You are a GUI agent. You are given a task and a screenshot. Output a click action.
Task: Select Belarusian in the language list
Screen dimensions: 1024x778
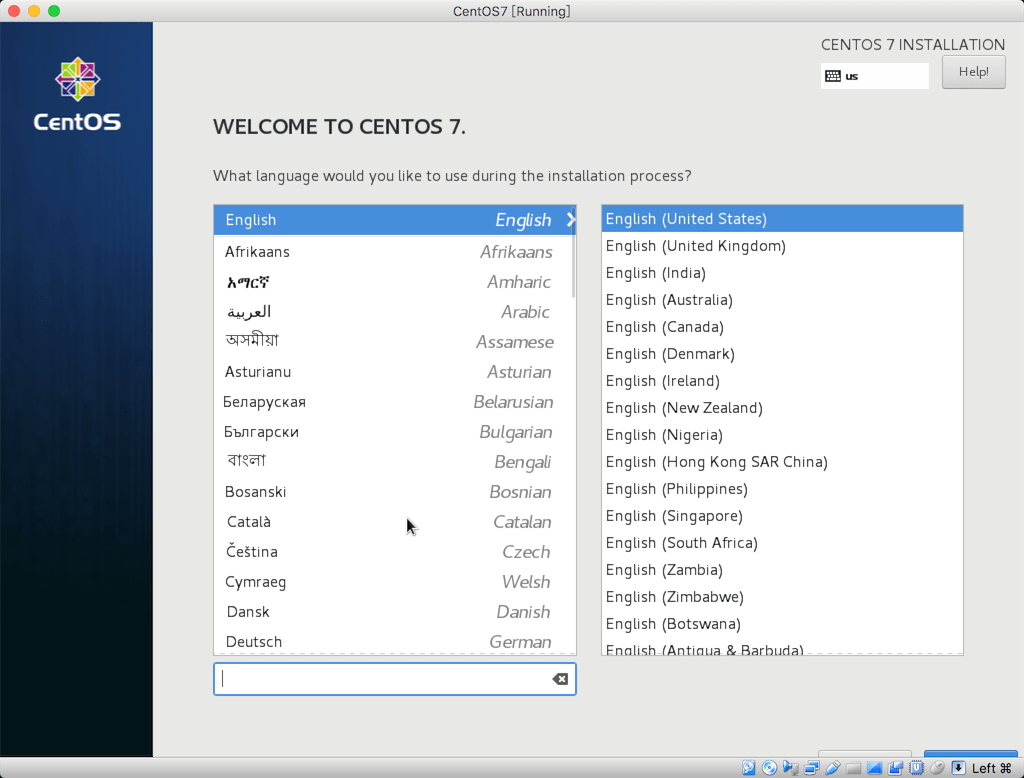coord(394,402)
